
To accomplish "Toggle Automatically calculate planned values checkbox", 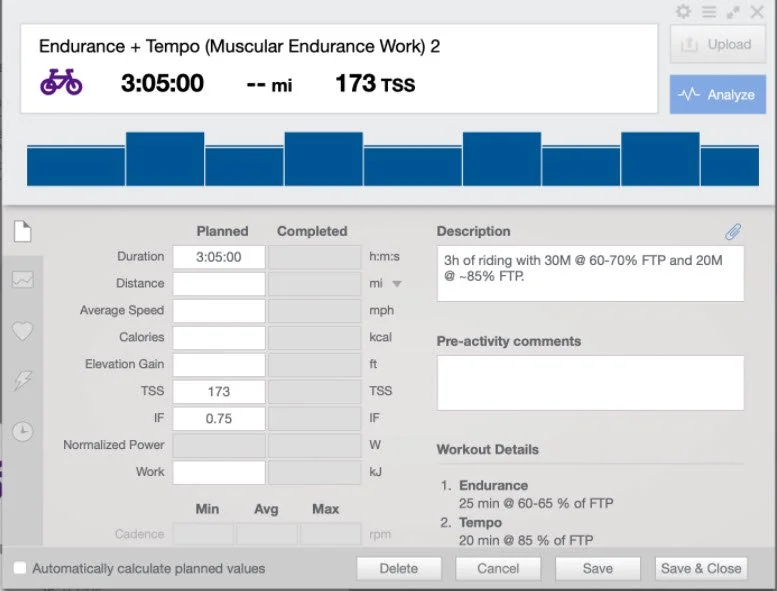I will [x=20, y=568].
